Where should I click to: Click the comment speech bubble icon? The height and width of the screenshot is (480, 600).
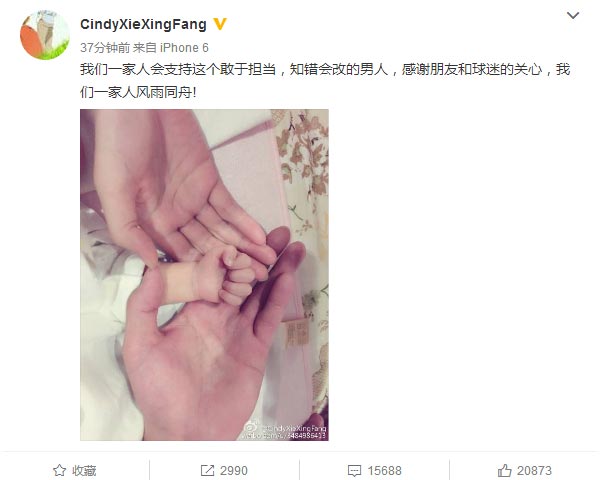[354, 470]
